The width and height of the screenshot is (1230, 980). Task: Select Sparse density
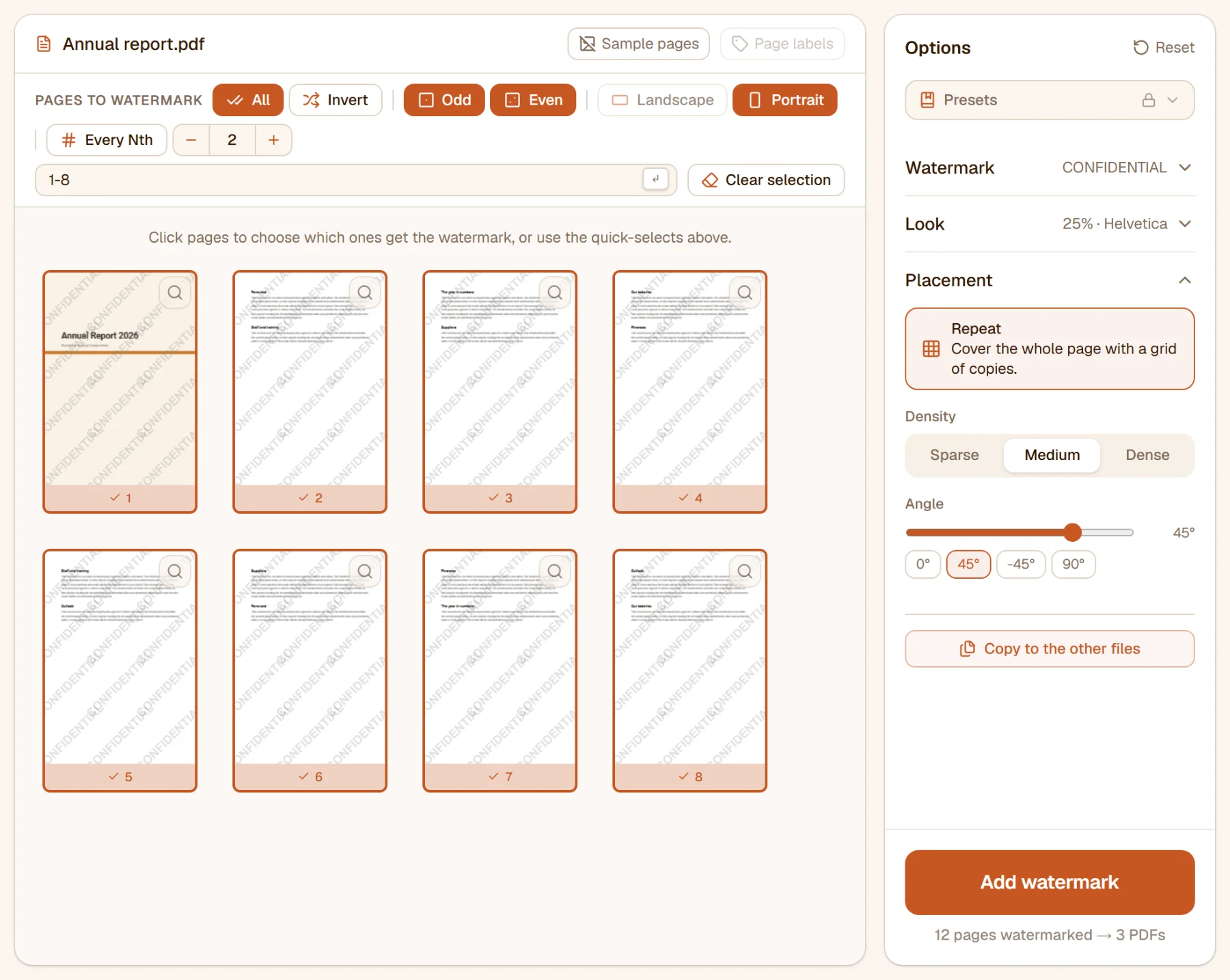(954, 455)
